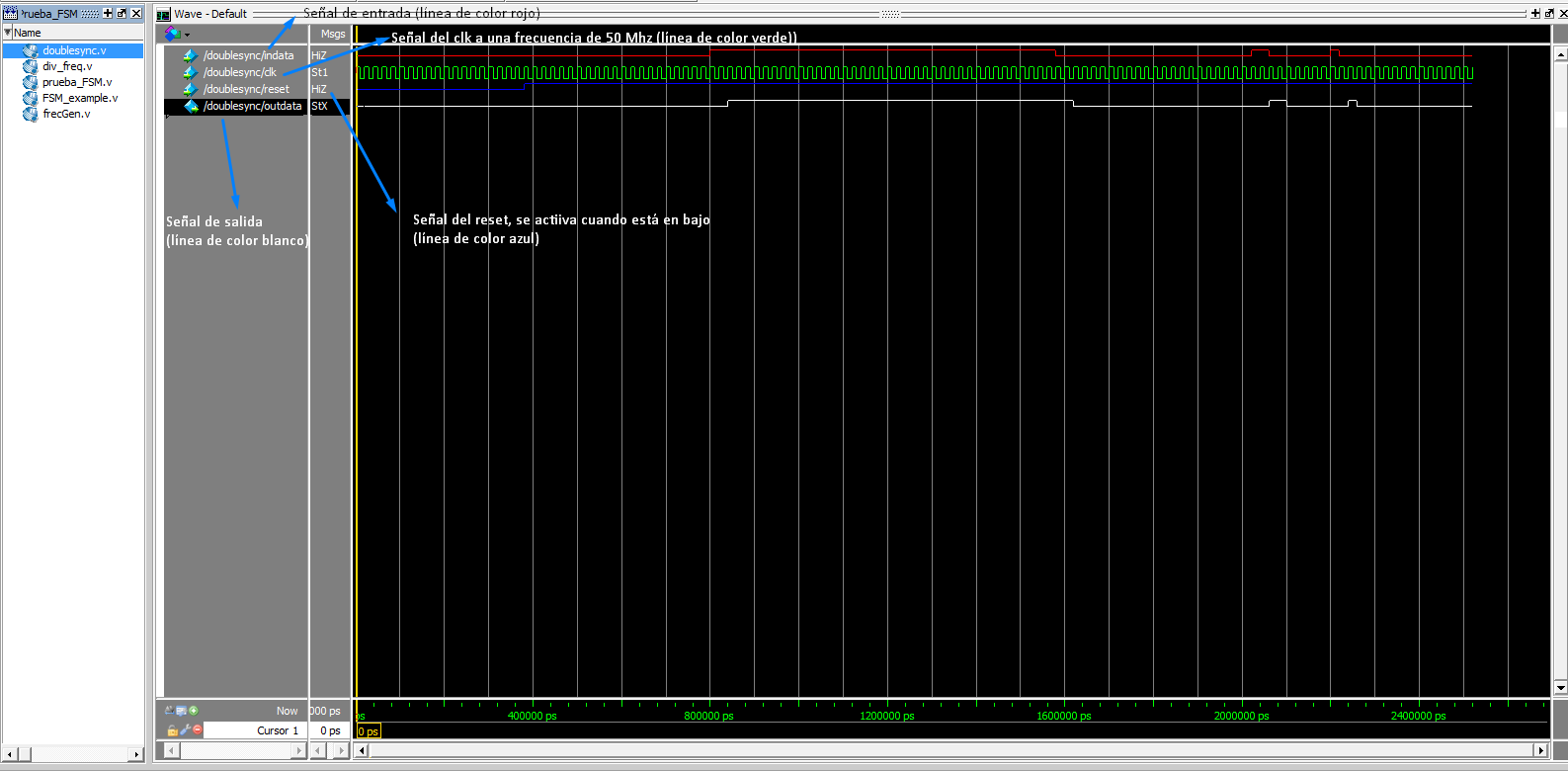1568x771 pixels.
Task: Click right arrow of project panel scrollbar
Action: 137,754
